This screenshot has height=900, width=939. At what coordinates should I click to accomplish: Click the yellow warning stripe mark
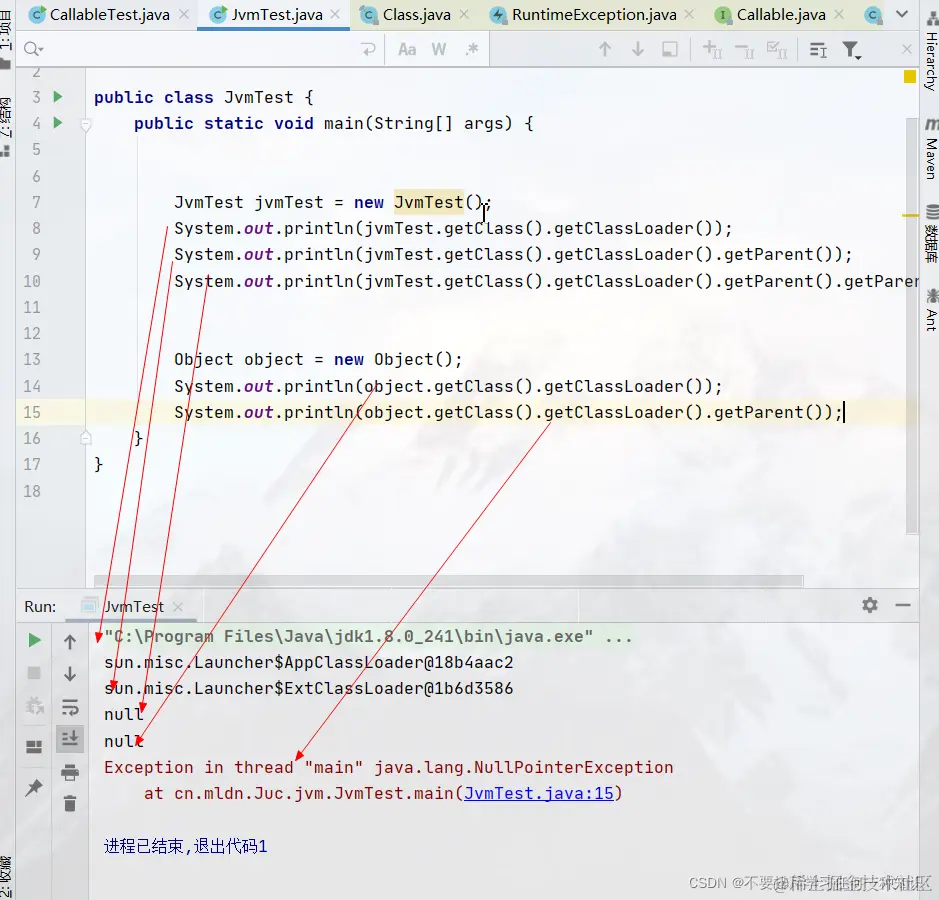tap(910, 215)
